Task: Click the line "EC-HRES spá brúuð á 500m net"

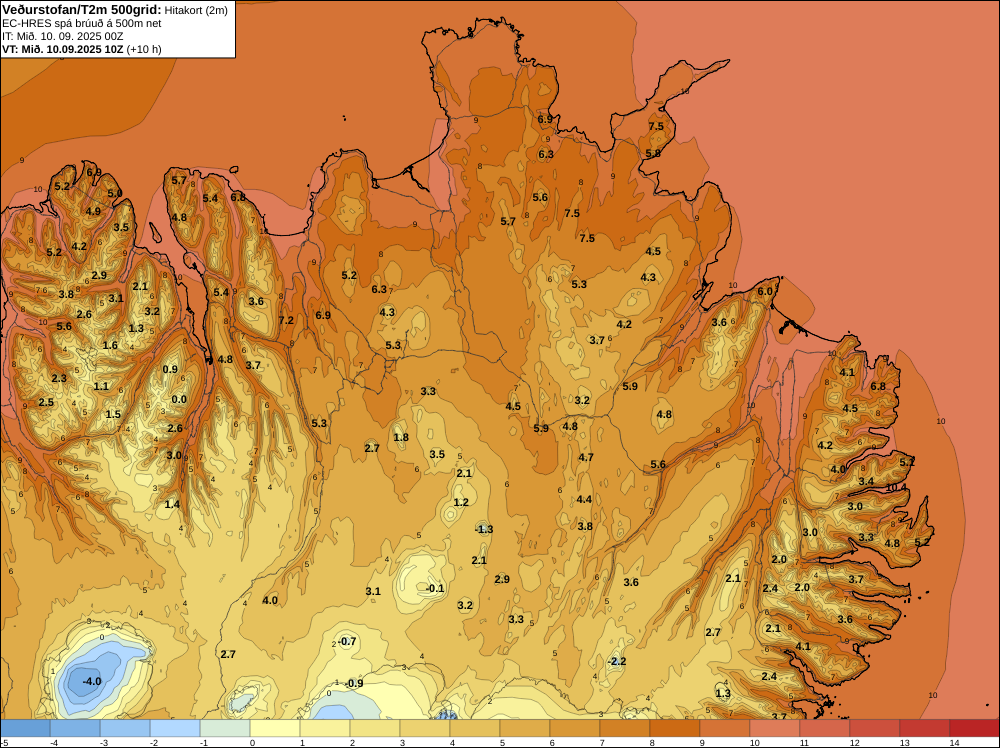Action: (x=82, y=24)
